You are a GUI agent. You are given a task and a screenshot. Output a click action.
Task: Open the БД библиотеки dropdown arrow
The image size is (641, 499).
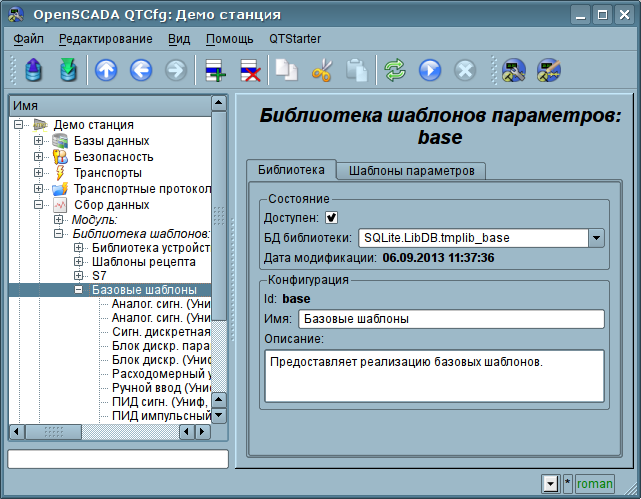click(x=596, y=238)
